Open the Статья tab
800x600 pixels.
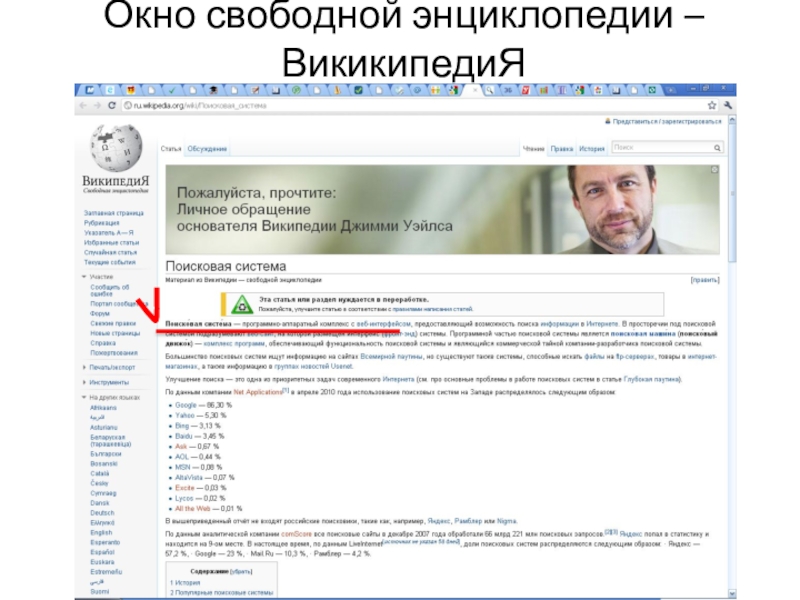coord(171,149)
